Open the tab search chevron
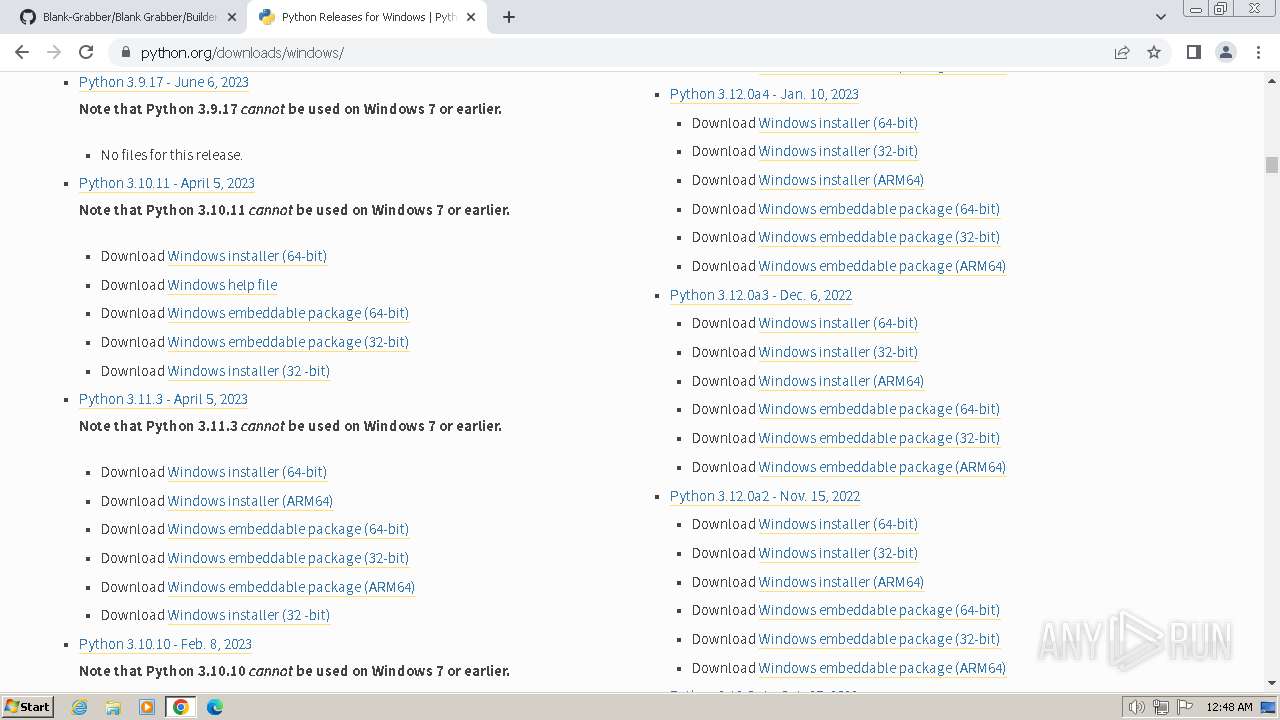The width and height of the screenshot is (1280, 720). [1160, 17]
